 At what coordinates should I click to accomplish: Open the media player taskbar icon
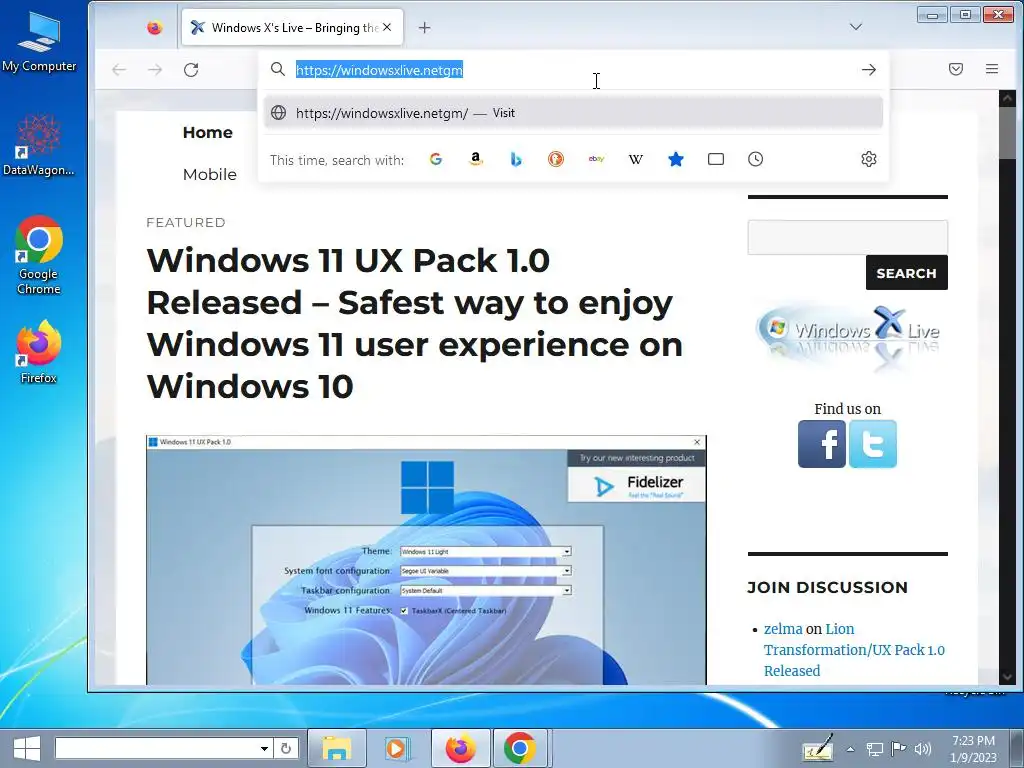click(396, 748)
